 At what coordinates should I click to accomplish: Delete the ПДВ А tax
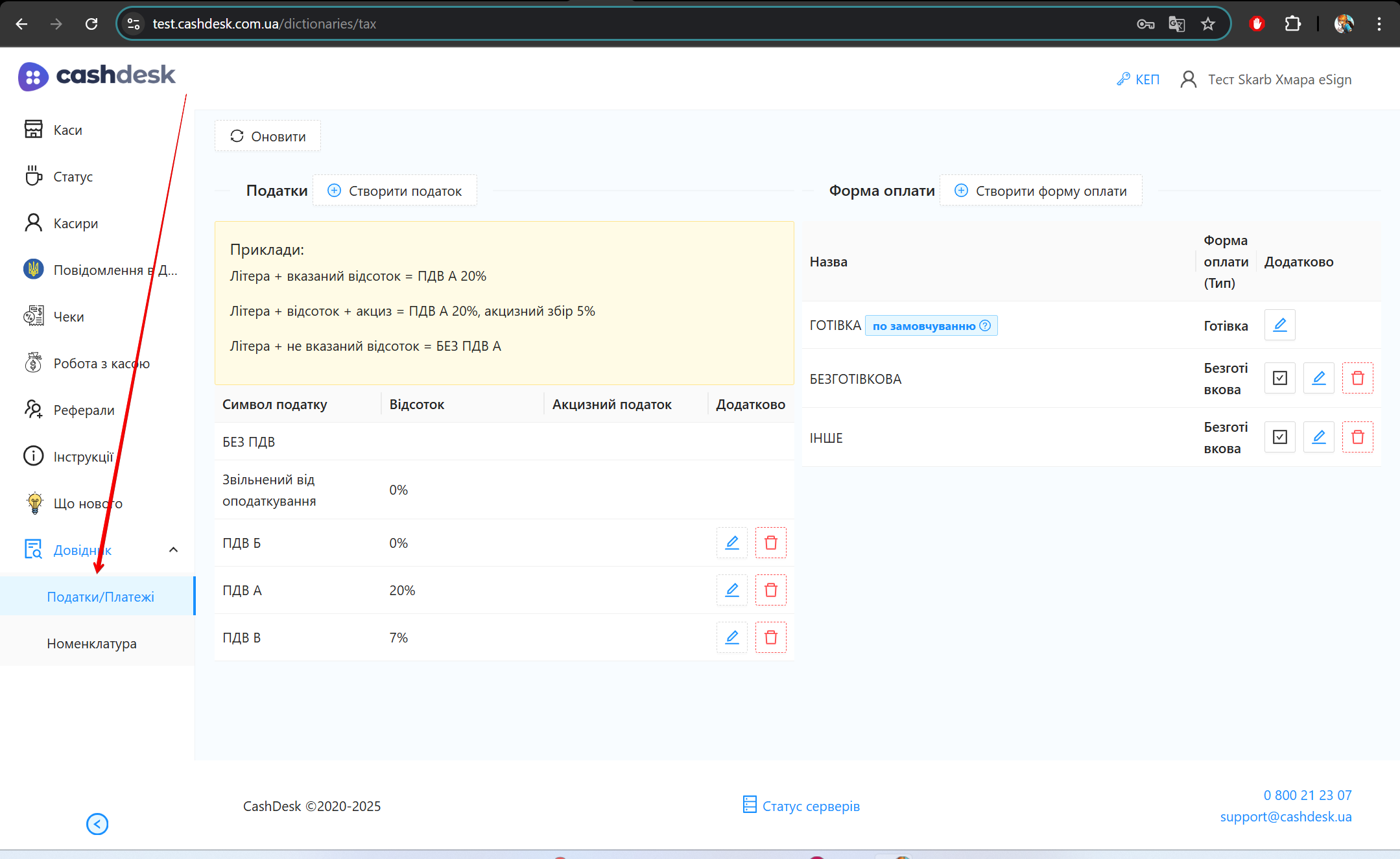click(x=770, y=590)
